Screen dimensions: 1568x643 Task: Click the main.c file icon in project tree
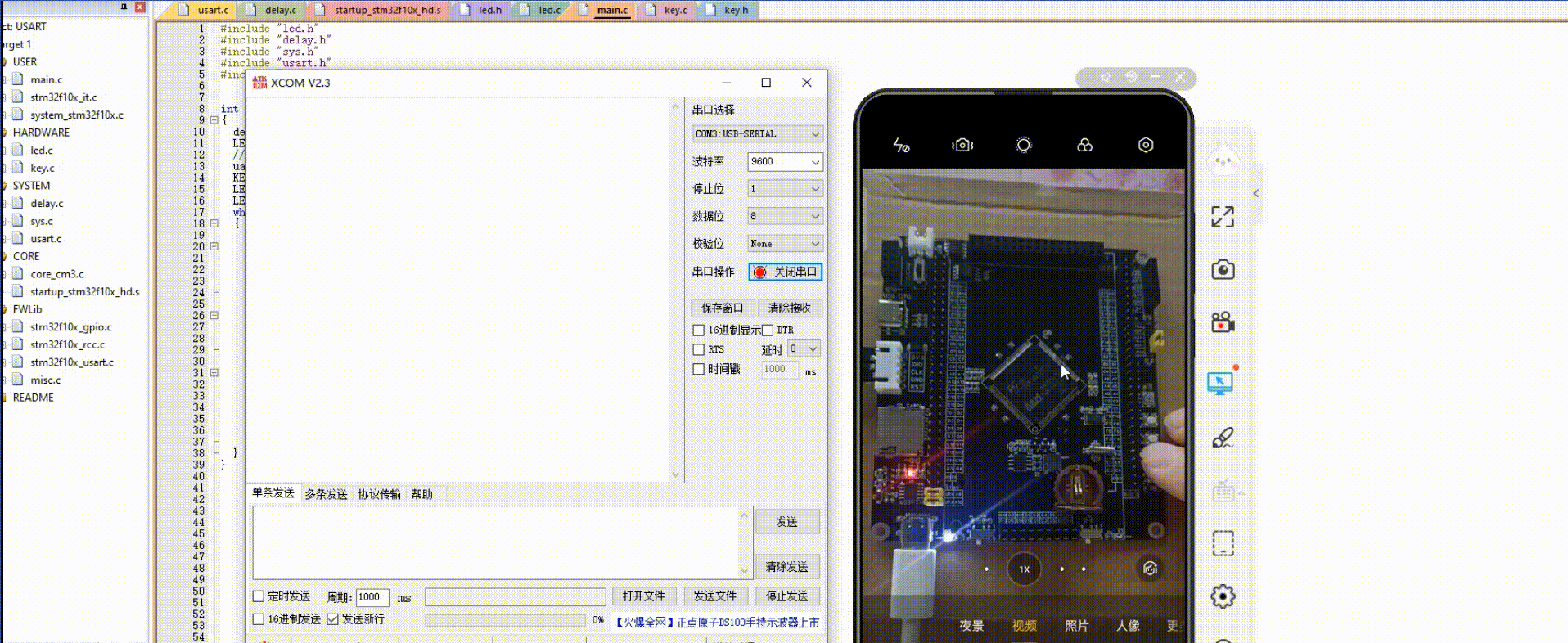[x=18, y=79]
